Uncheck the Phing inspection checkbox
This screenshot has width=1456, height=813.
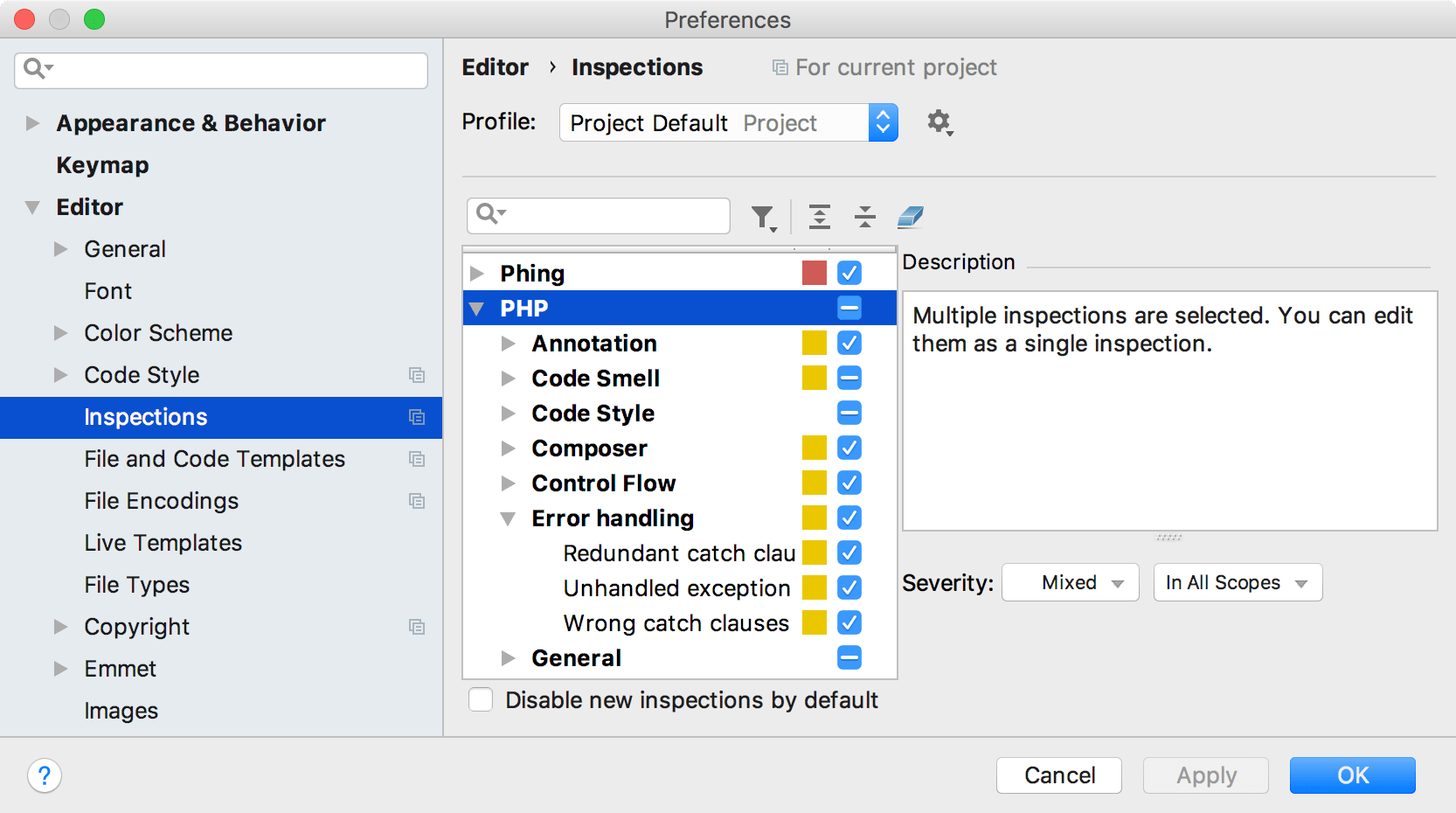[x=849, y=273]
